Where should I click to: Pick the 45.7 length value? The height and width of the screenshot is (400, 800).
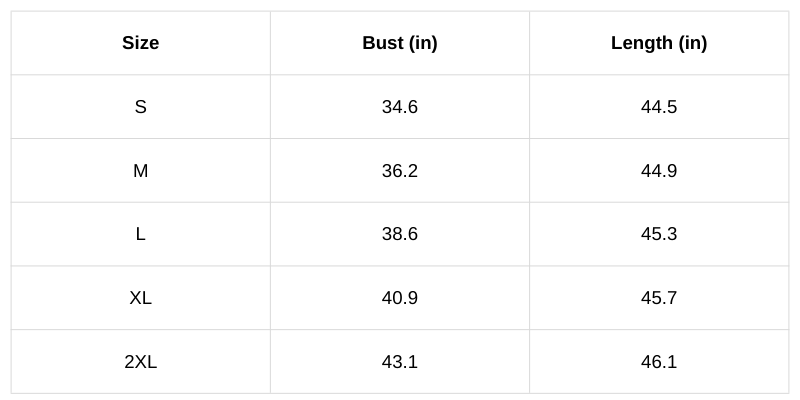pos(659,298)
